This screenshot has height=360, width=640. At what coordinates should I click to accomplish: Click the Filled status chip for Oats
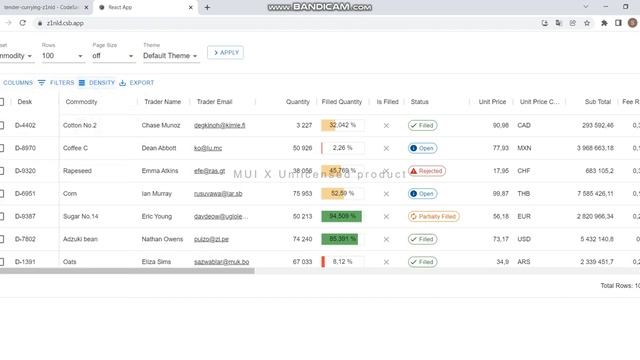(x=422, y=262)
